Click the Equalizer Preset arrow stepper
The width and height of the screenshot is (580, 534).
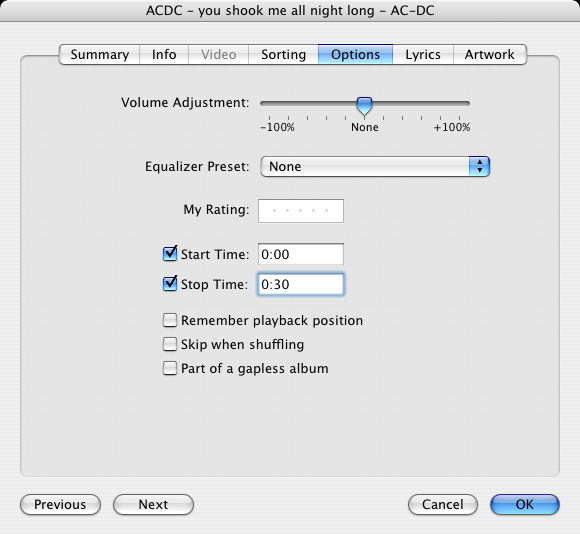(479, 166)
